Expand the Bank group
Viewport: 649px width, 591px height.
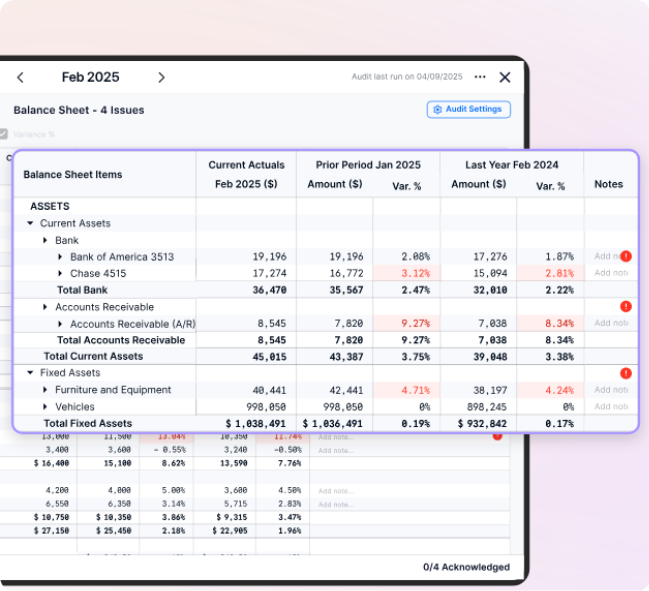[x=46, y=241]
